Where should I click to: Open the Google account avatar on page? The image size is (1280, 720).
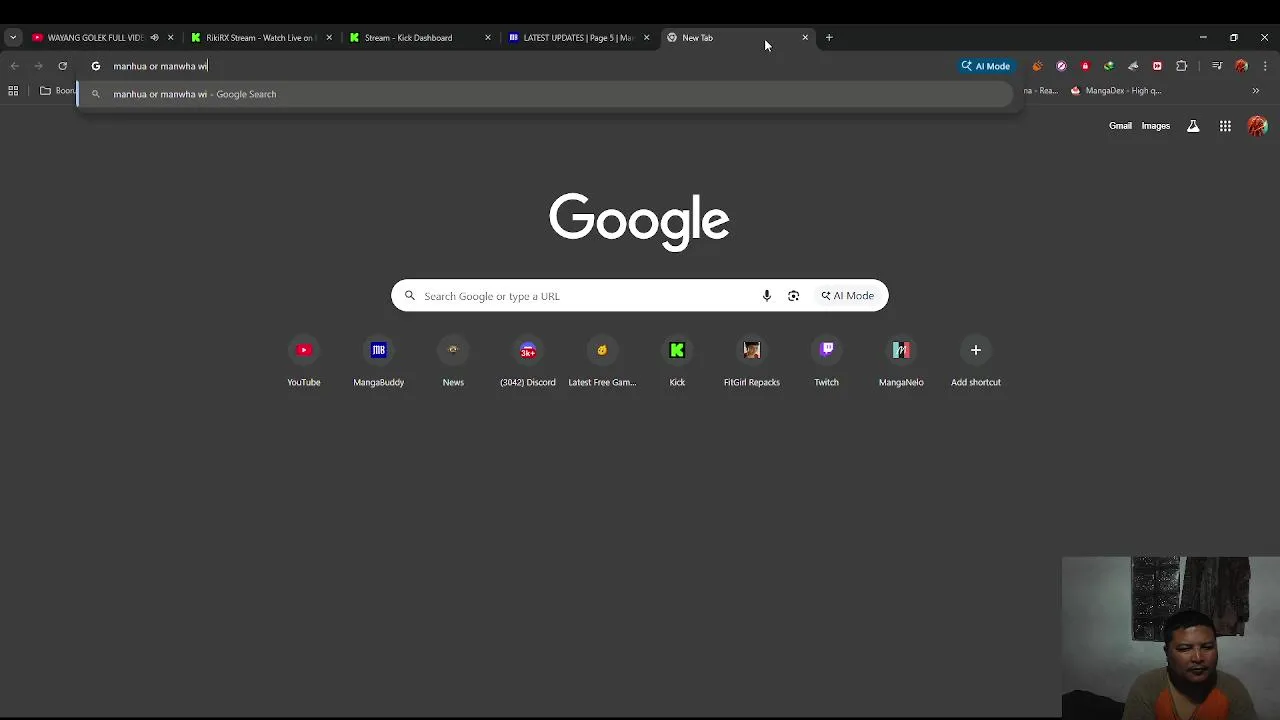click(1257, 126)
